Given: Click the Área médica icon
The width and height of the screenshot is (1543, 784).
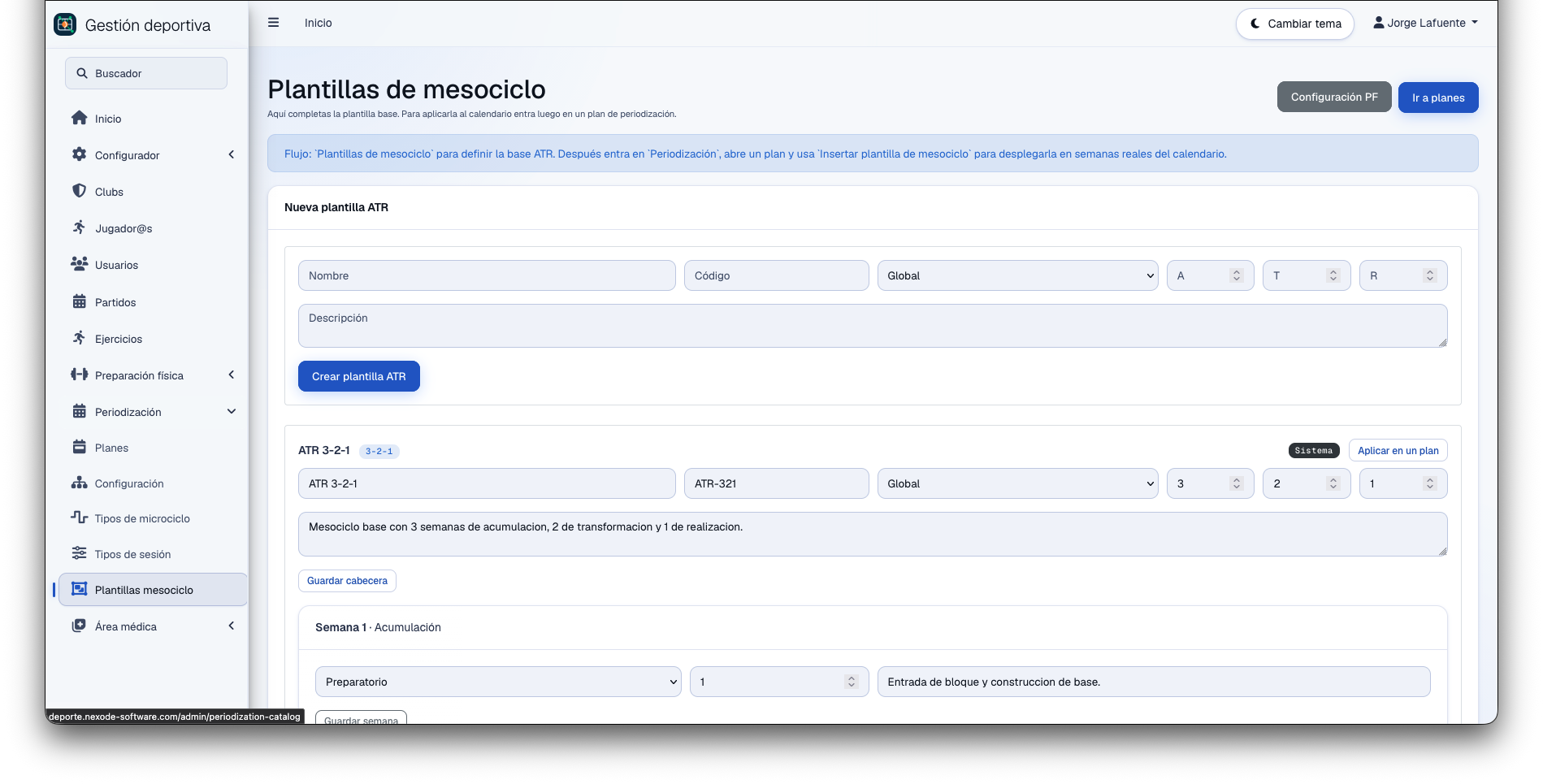Looking at the screenshot, I should (79, 626).
